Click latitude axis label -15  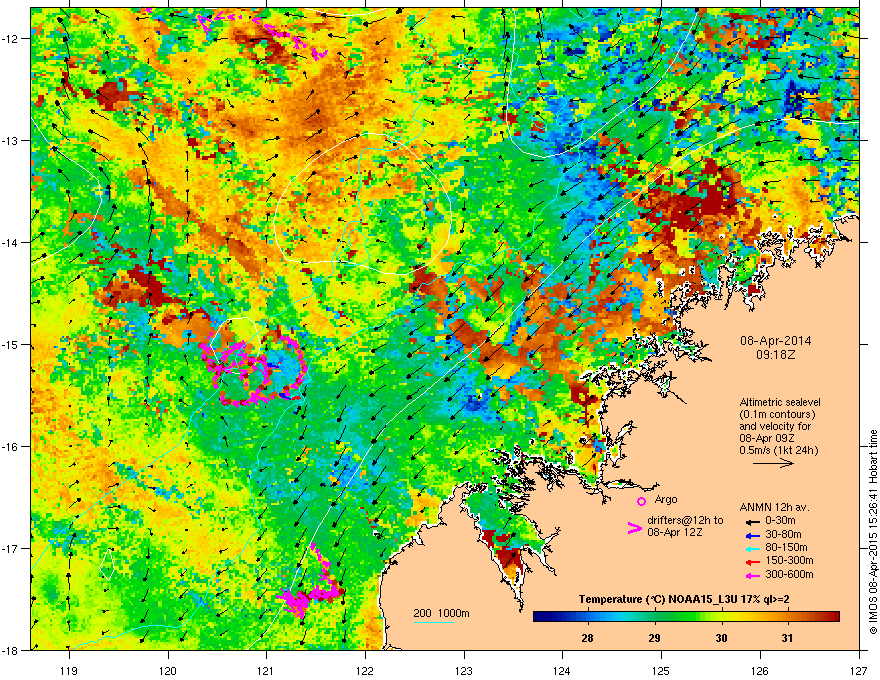pyautogui.click(x=11, y=344)
